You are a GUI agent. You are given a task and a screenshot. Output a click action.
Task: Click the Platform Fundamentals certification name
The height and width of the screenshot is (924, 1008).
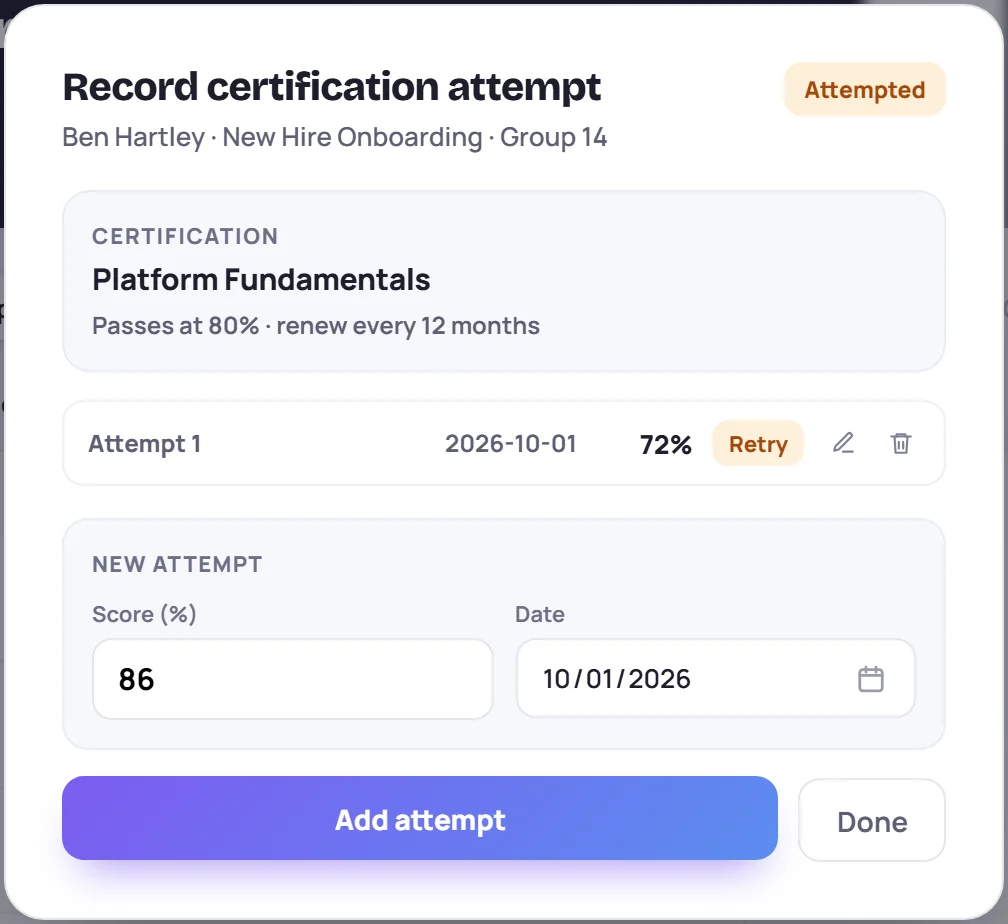(x=261, y=280)
